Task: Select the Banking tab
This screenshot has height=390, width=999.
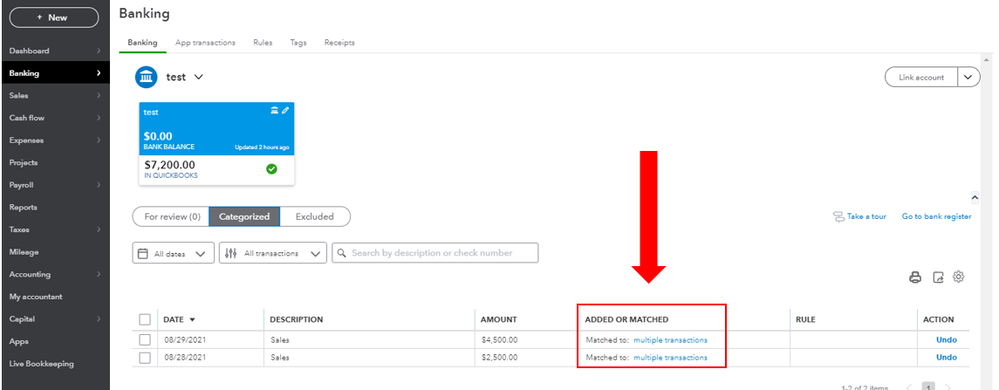Action: point(142,43)
